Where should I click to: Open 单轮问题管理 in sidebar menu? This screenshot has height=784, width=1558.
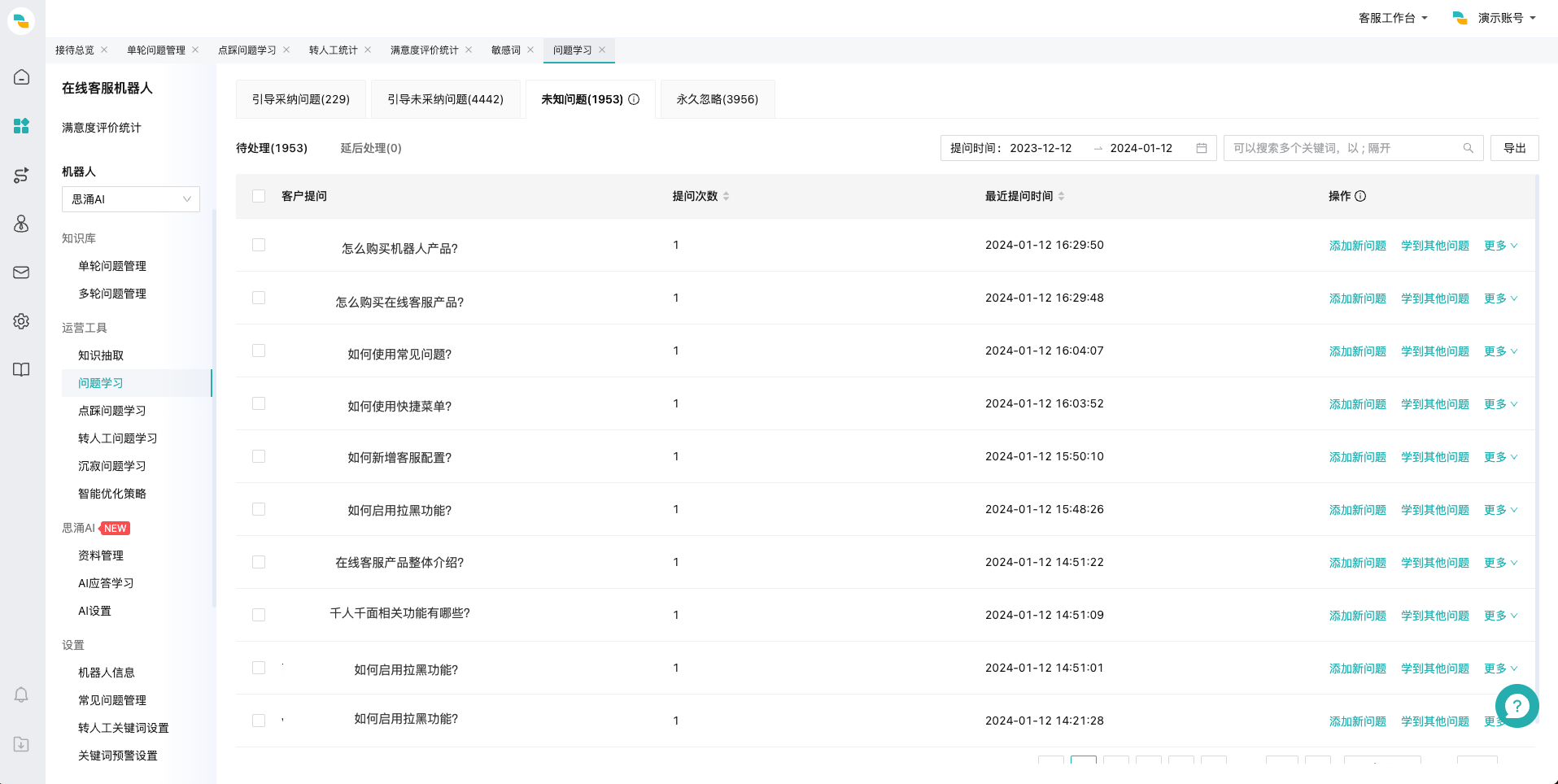(x=112, y=266)
